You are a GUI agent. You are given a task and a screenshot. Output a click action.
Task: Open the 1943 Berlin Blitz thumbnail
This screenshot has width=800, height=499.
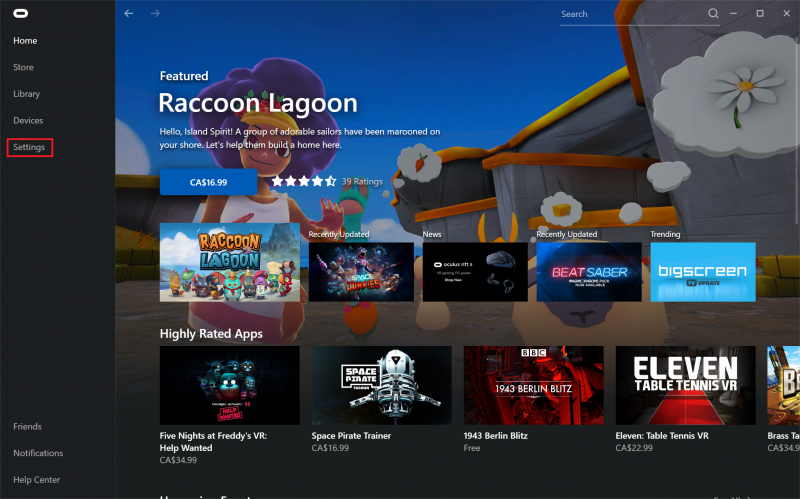coord(534,385)
